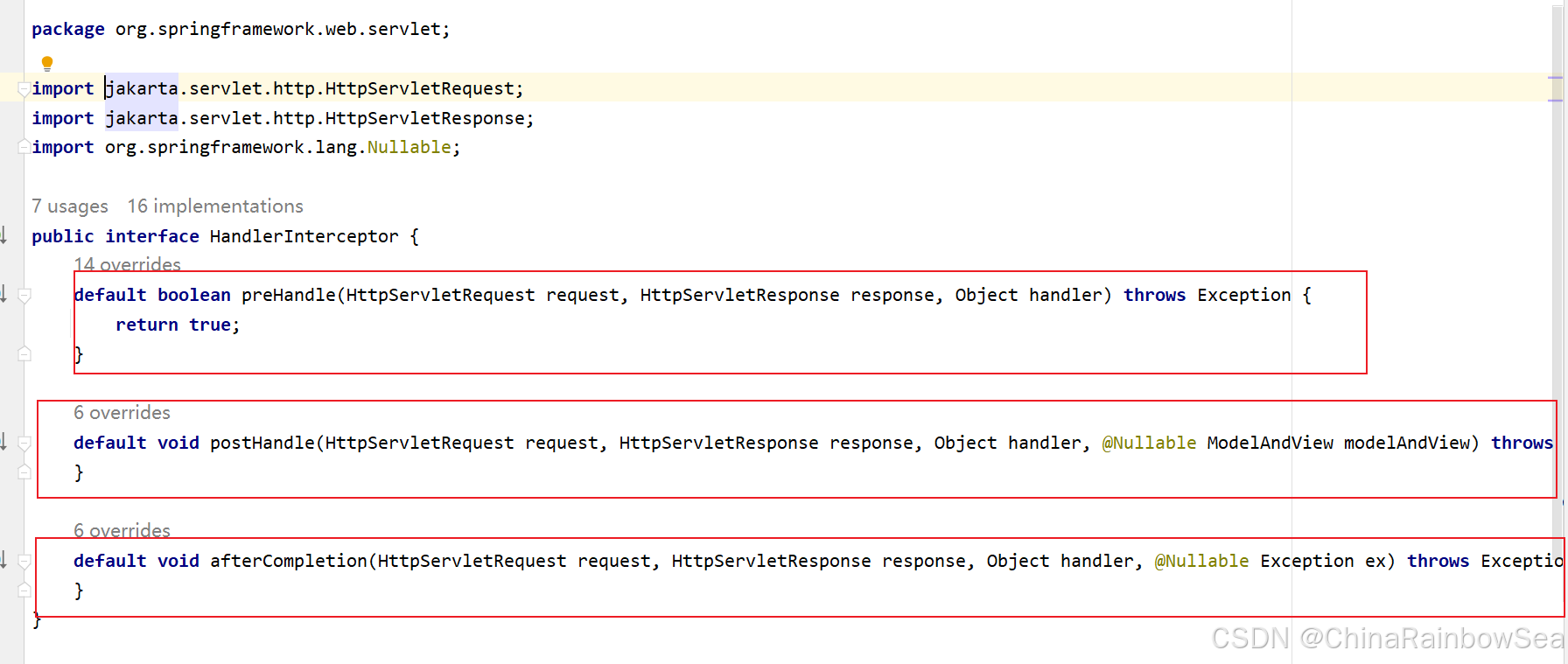This screenshot has width=1568, height=664.
Task: Show the 7 usages hint
Action: click(70, 206)
